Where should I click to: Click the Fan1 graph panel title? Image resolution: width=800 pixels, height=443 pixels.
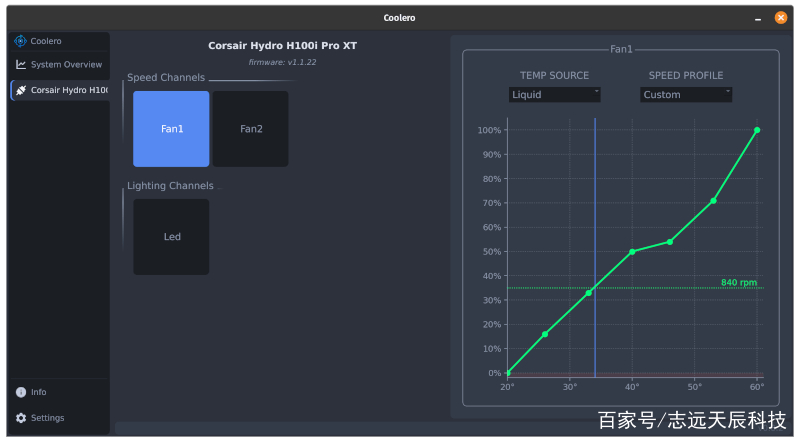point(621,49)
